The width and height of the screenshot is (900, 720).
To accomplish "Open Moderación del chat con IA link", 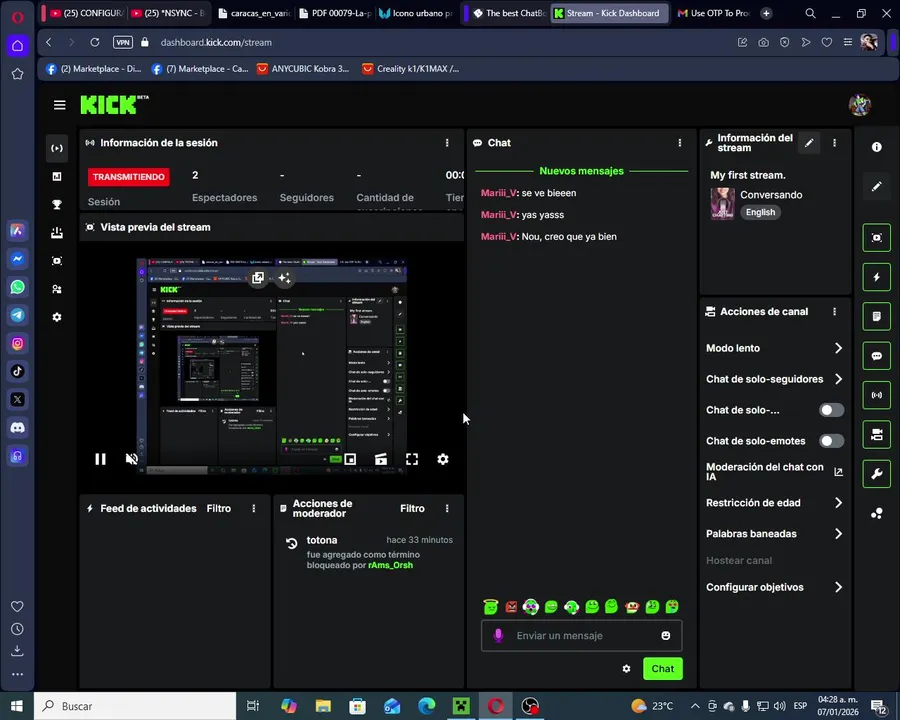I will pos(774,472).
